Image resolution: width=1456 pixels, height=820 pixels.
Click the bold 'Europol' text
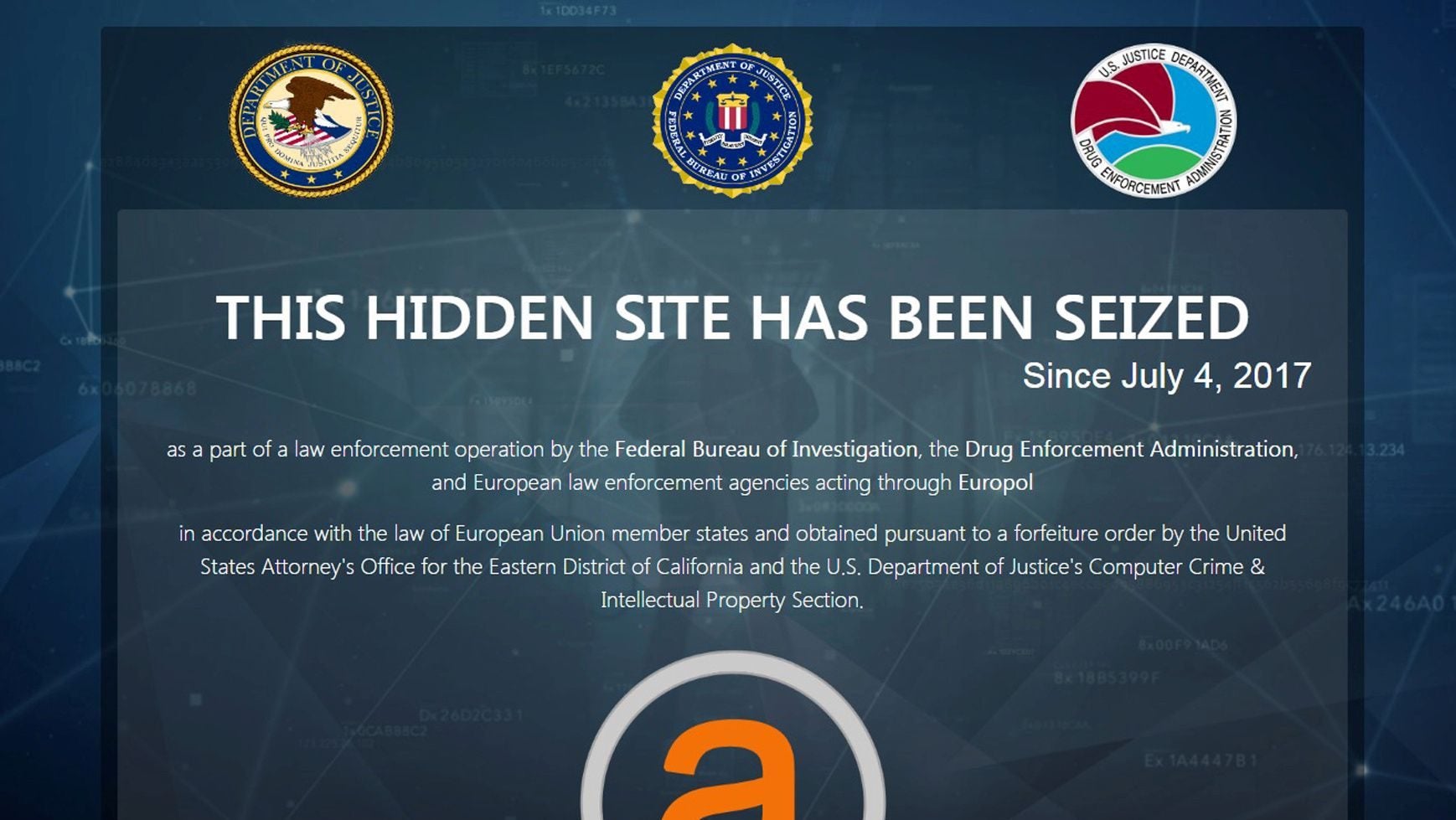[995, 482]
